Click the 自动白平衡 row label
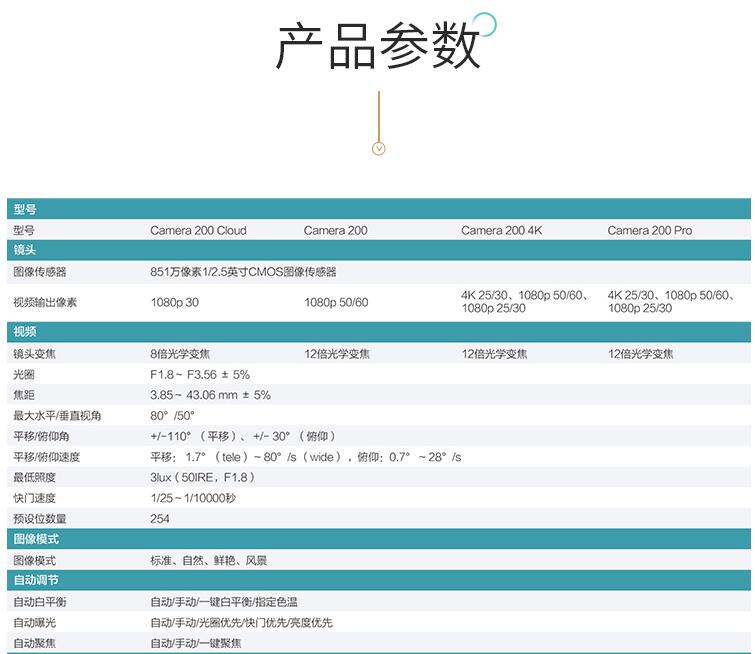 coord(40,602)
